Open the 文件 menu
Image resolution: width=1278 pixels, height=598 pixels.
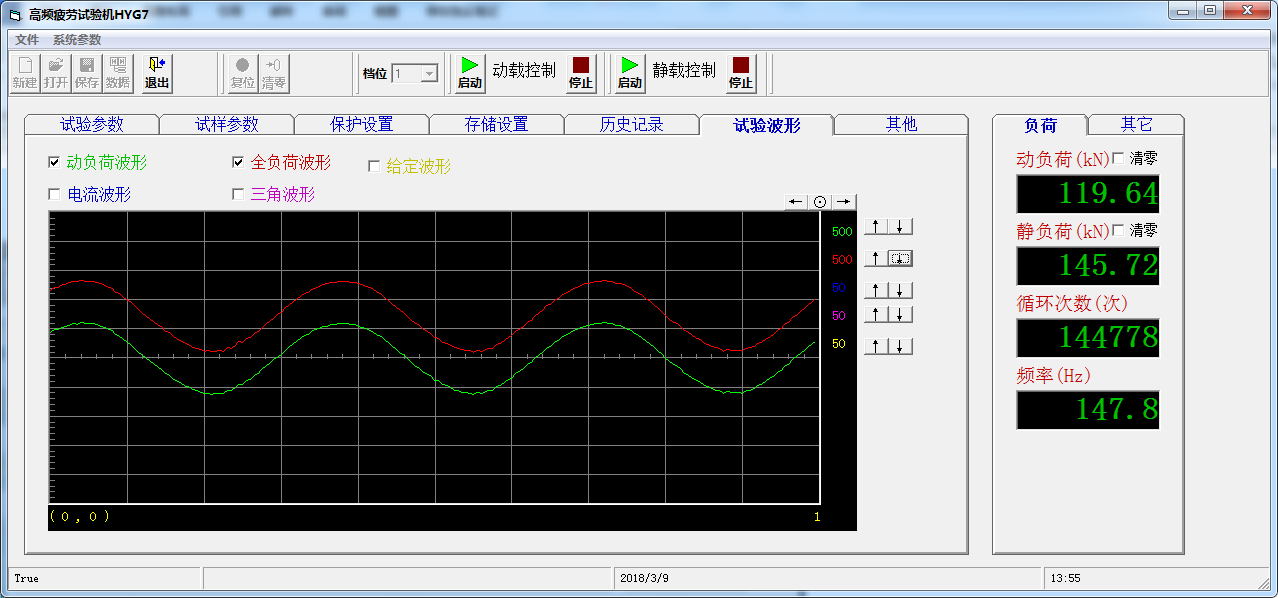(27, 40)
